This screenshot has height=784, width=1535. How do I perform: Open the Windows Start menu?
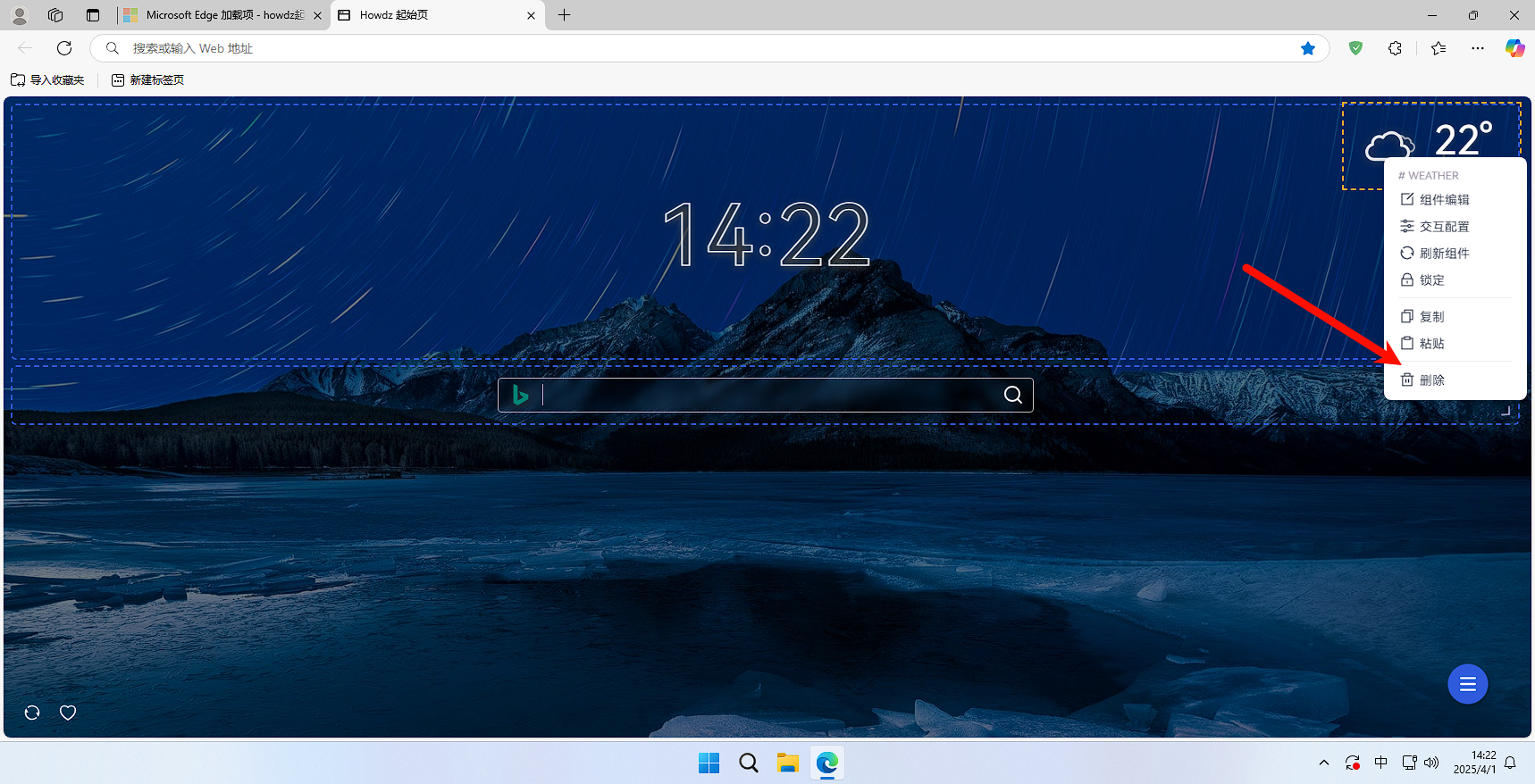coord(709,763)
